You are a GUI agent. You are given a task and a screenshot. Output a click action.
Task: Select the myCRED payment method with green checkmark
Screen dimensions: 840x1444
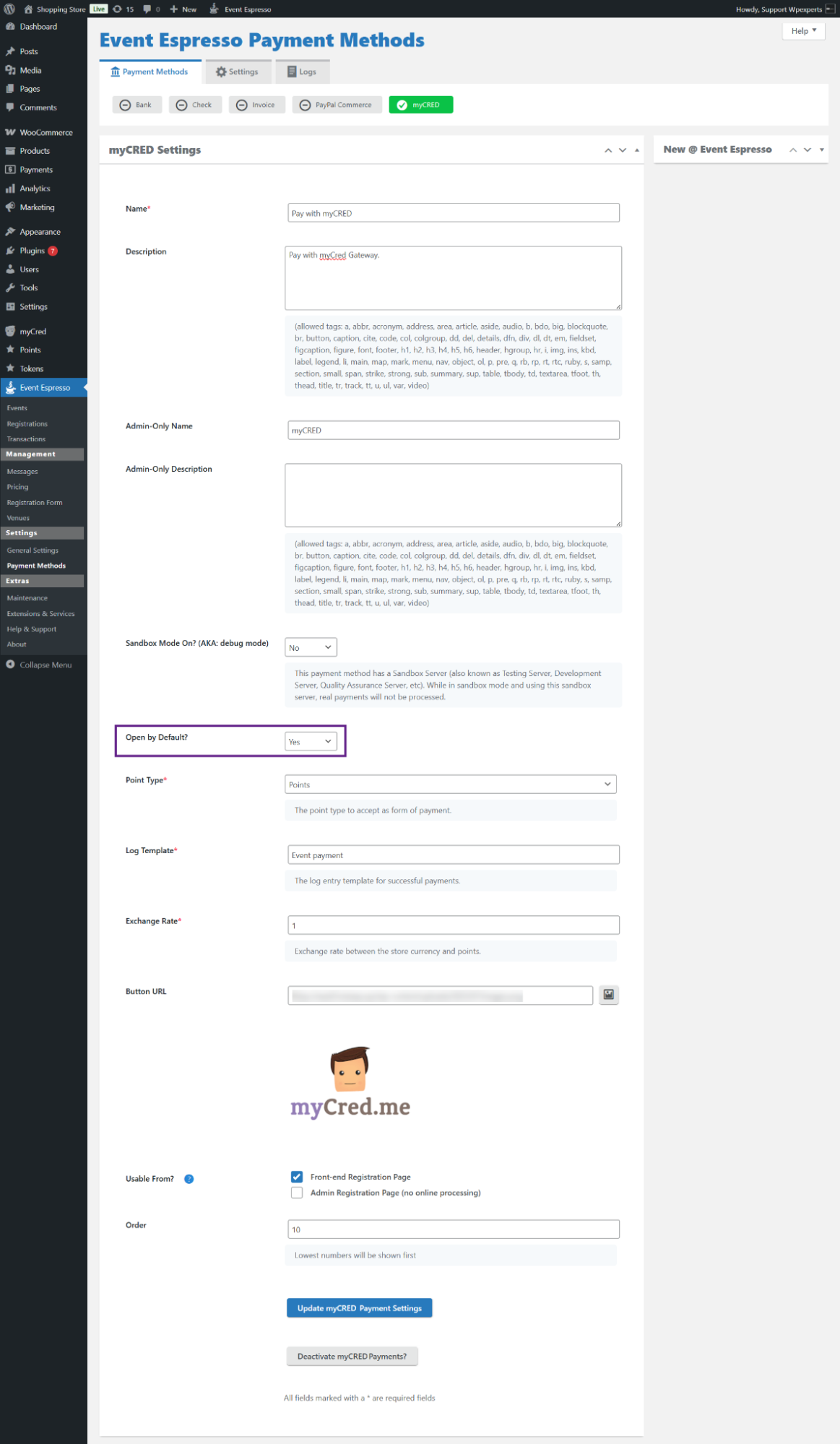pyautogui.click(x=420, y=105)
